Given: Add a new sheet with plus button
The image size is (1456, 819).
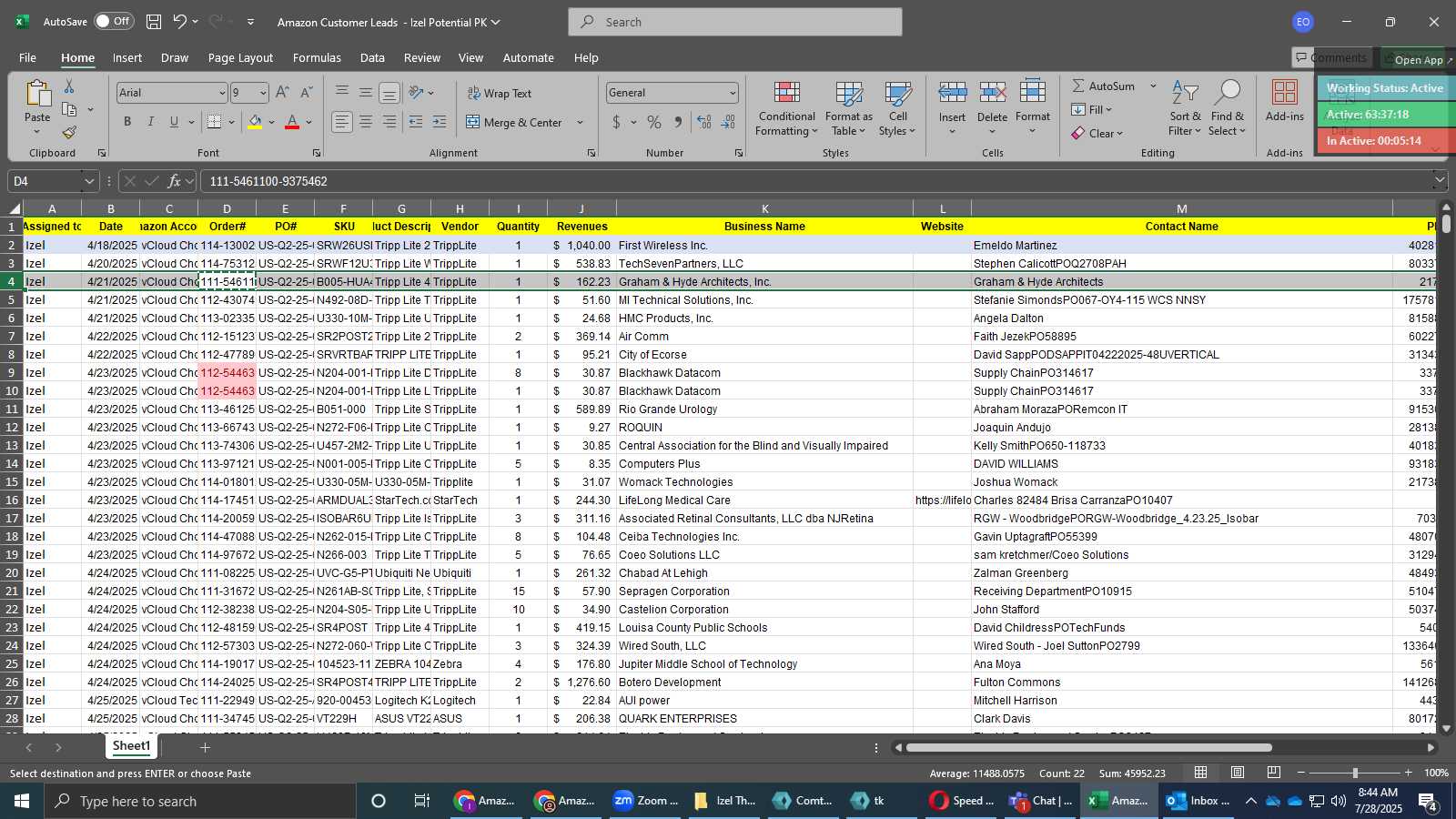Looking at the screenshot, I should click(x=205, y=747).
